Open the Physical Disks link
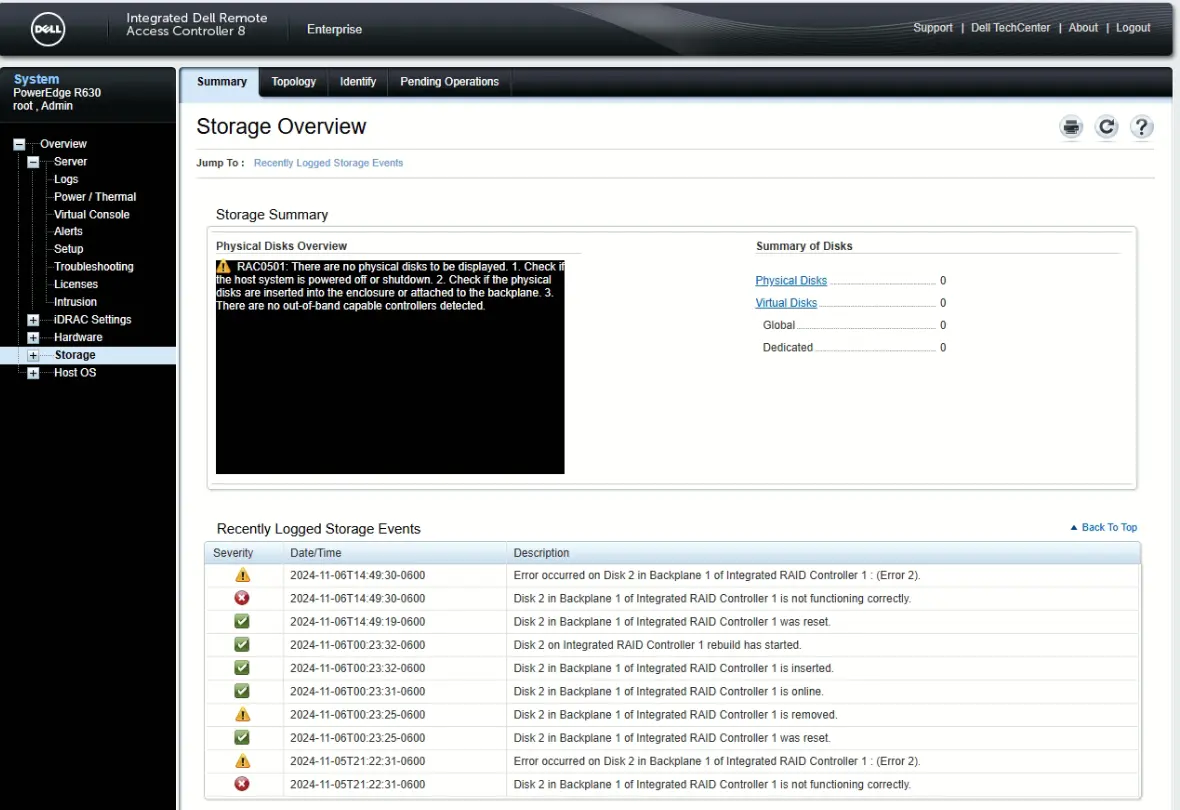 click(x=791, y=281)
